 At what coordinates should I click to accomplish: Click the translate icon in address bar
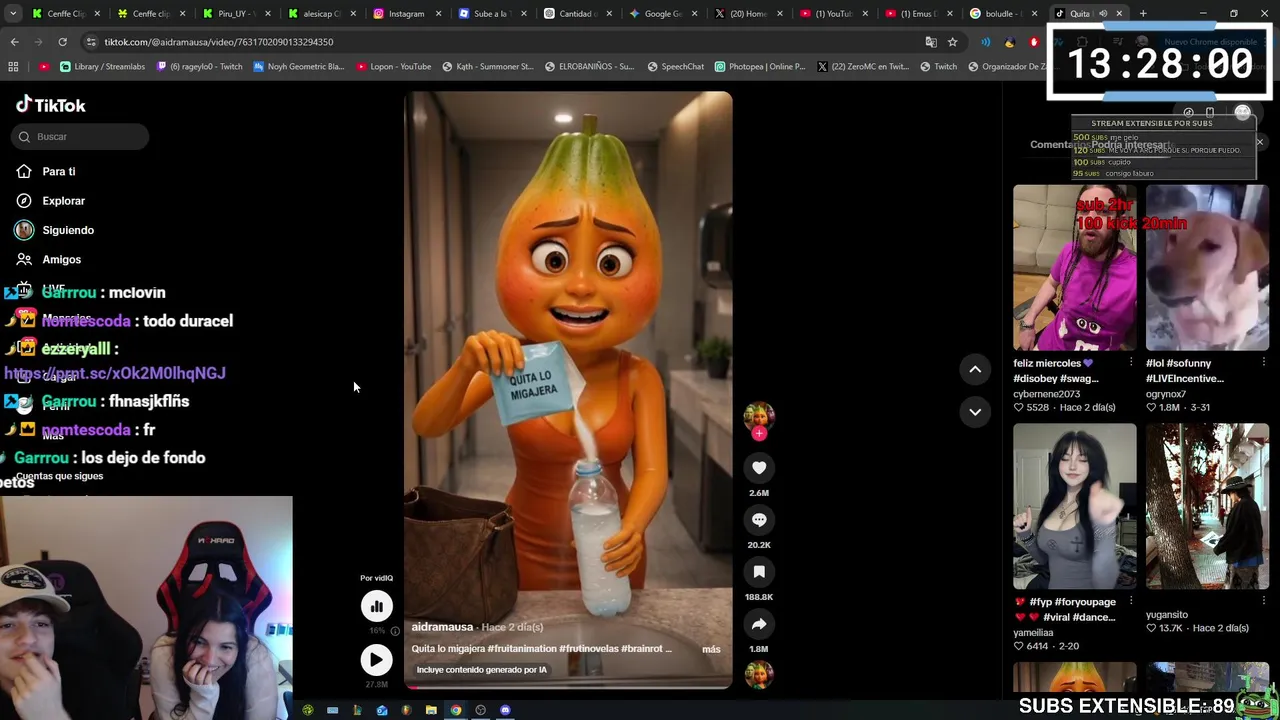[x=931, y=42]
